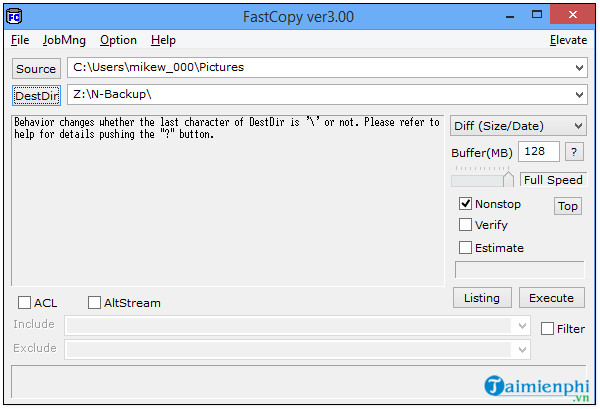This screenshot has width=600, height=409.
Task: Close the FastCopy window
Action: (x=572, y=15)
